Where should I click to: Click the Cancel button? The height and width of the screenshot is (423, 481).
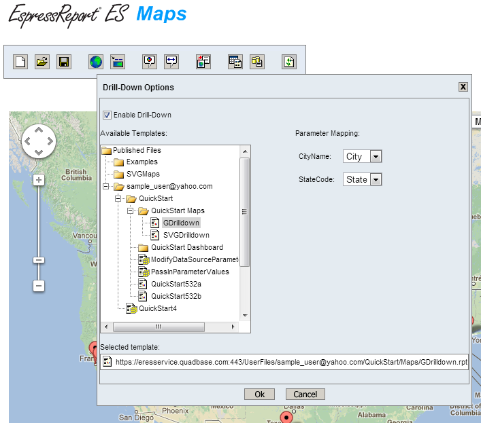pos(305,394)
